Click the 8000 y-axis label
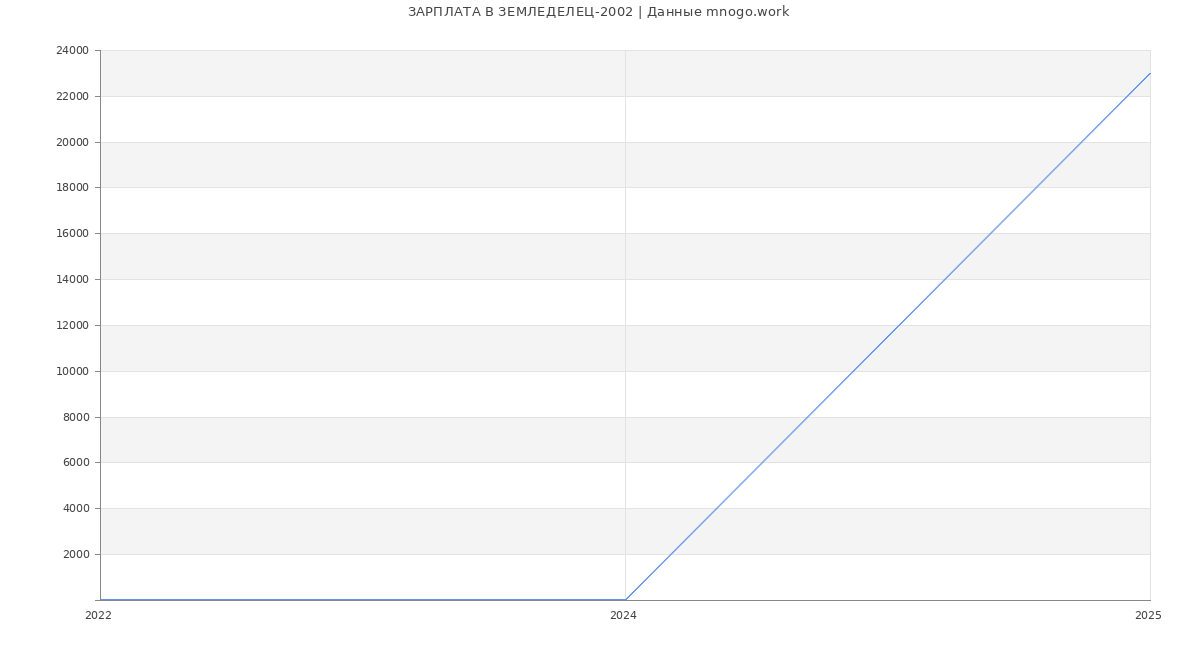 [x=75, y=418]
